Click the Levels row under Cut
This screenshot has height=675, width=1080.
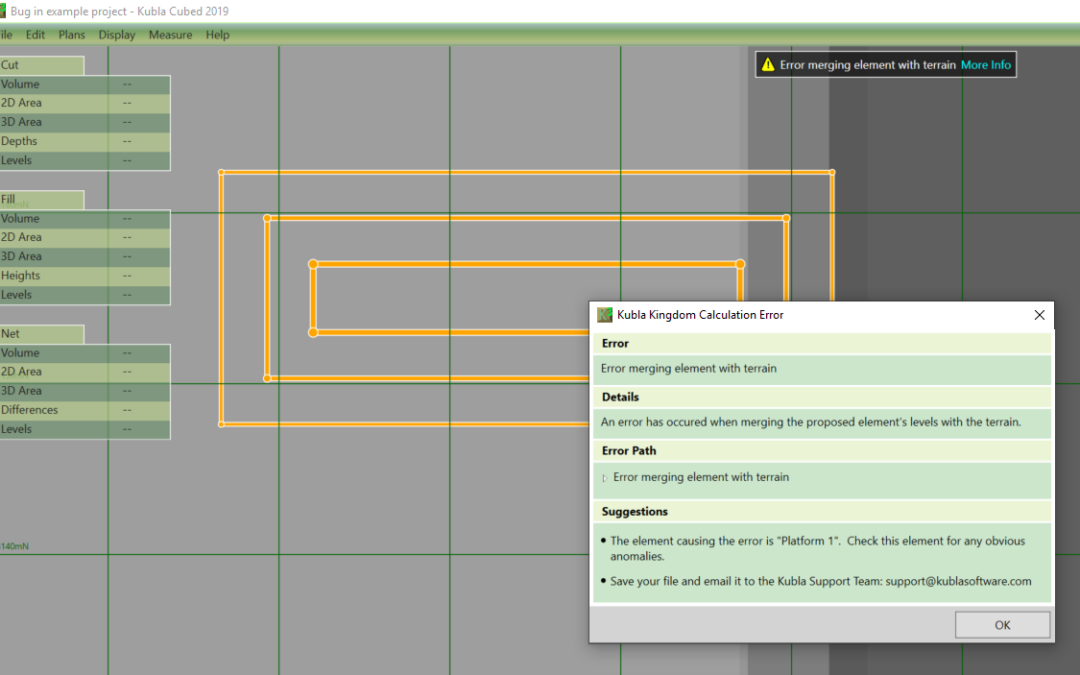click(85, 160)
